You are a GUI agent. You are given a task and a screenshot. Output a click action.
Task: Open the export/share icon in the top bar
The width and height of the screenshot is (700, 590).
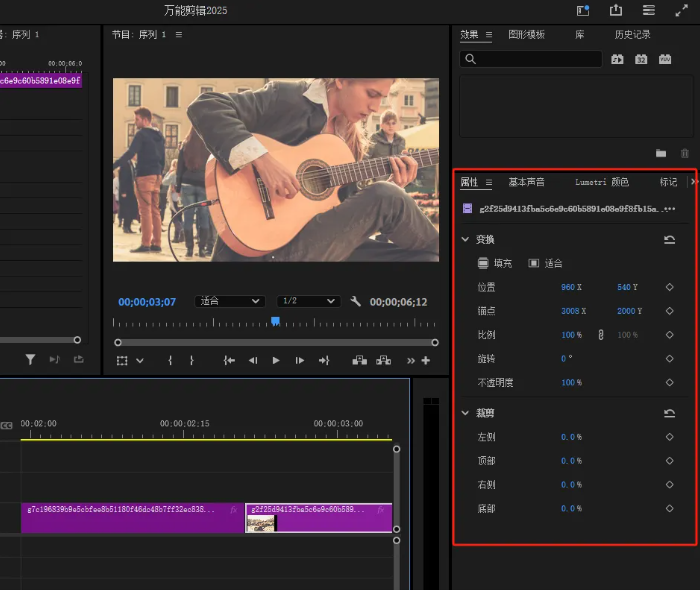pos(616,10)
